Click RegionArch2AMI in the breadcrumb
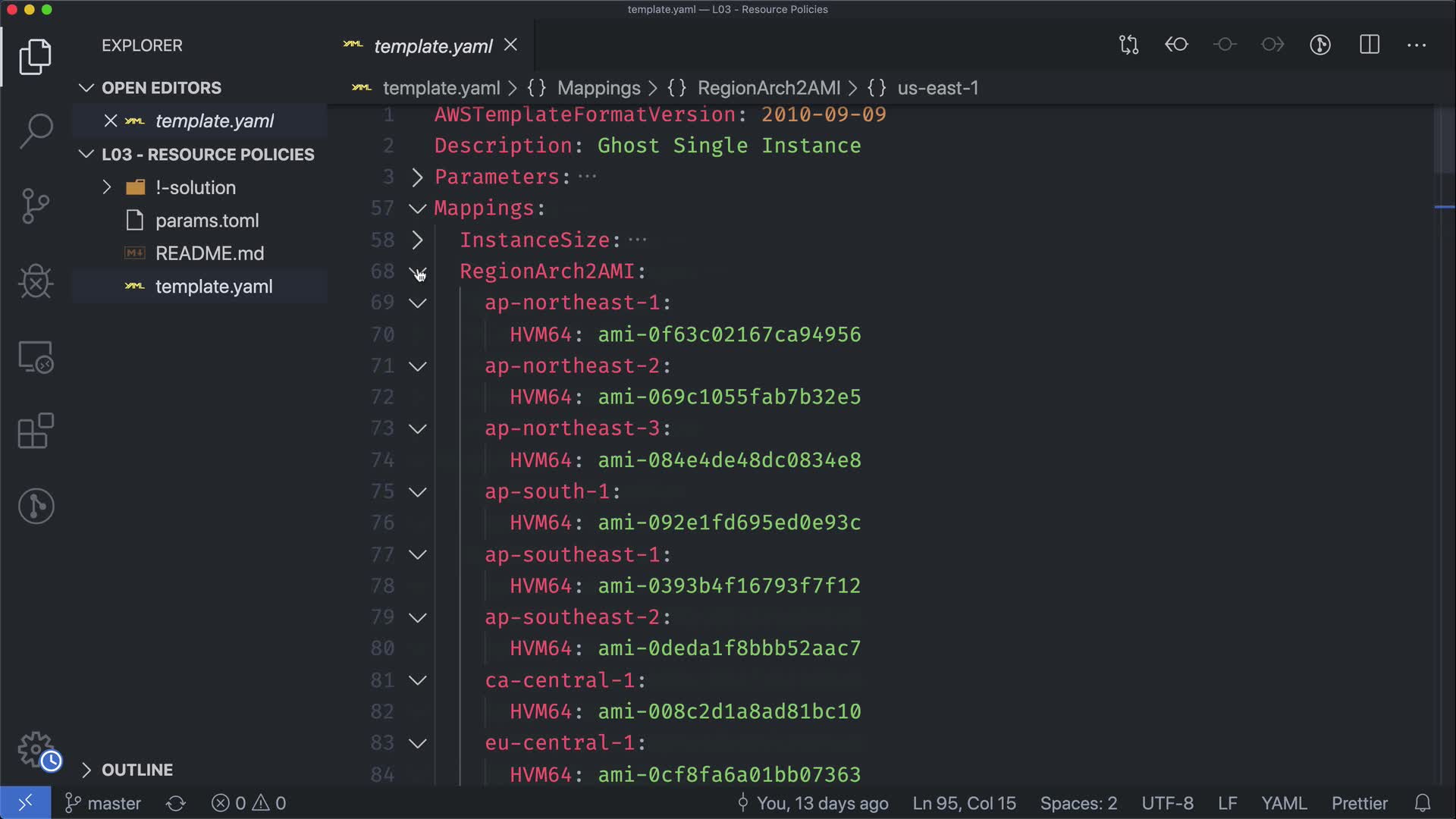This screenshot has height=819, width=1456. (768, 88)
